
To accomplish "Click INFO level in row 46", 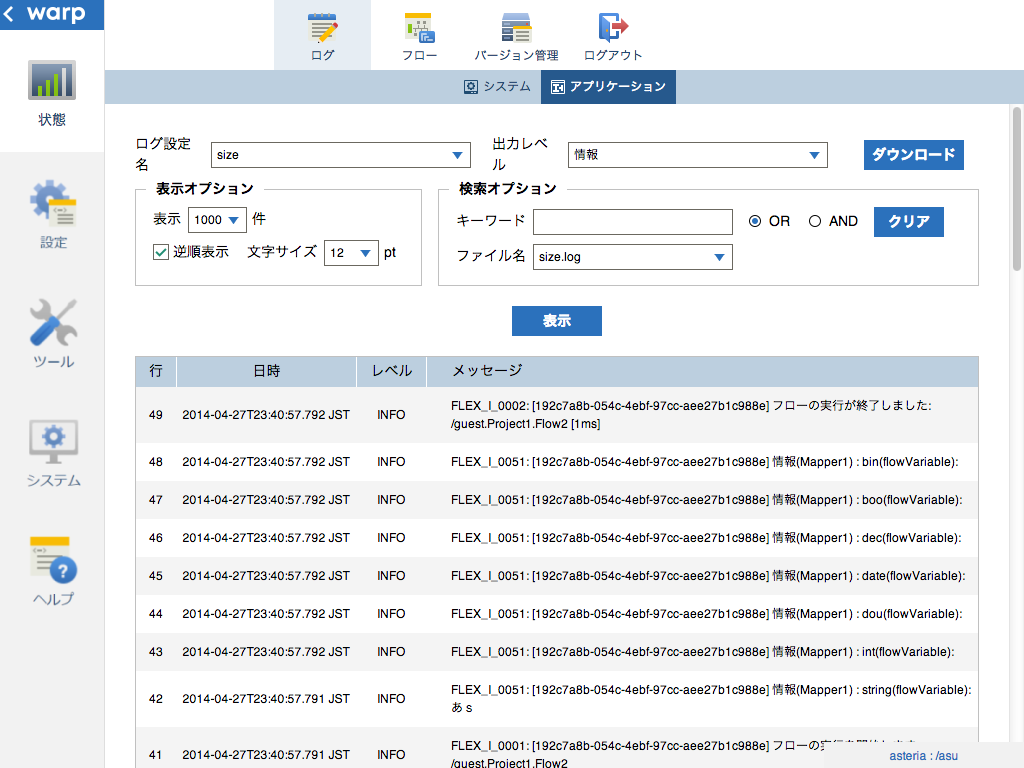I will 391,537.
